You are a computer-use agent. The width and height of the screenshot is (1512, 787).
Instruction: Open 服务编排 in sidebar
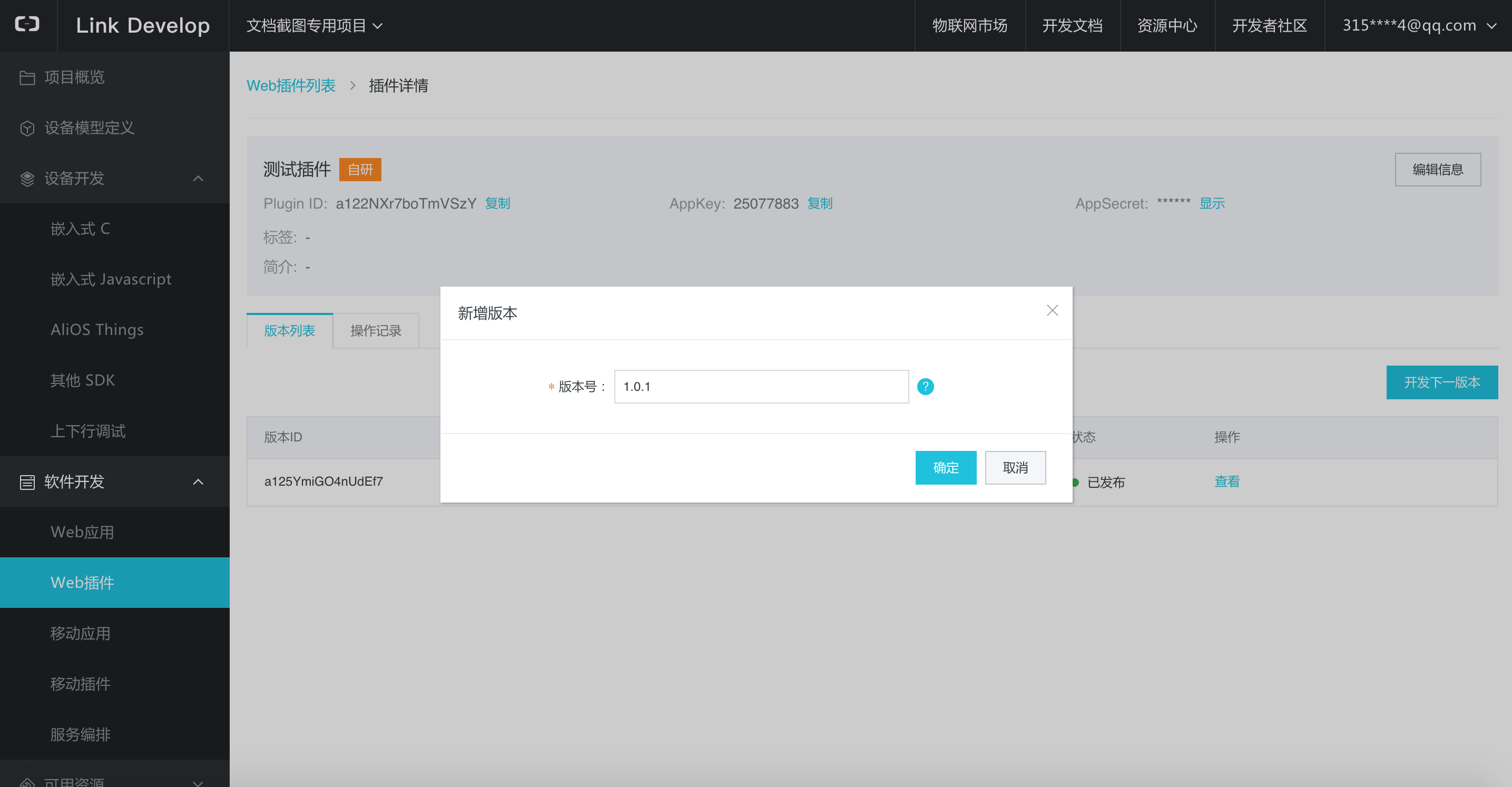coord(114,734)
